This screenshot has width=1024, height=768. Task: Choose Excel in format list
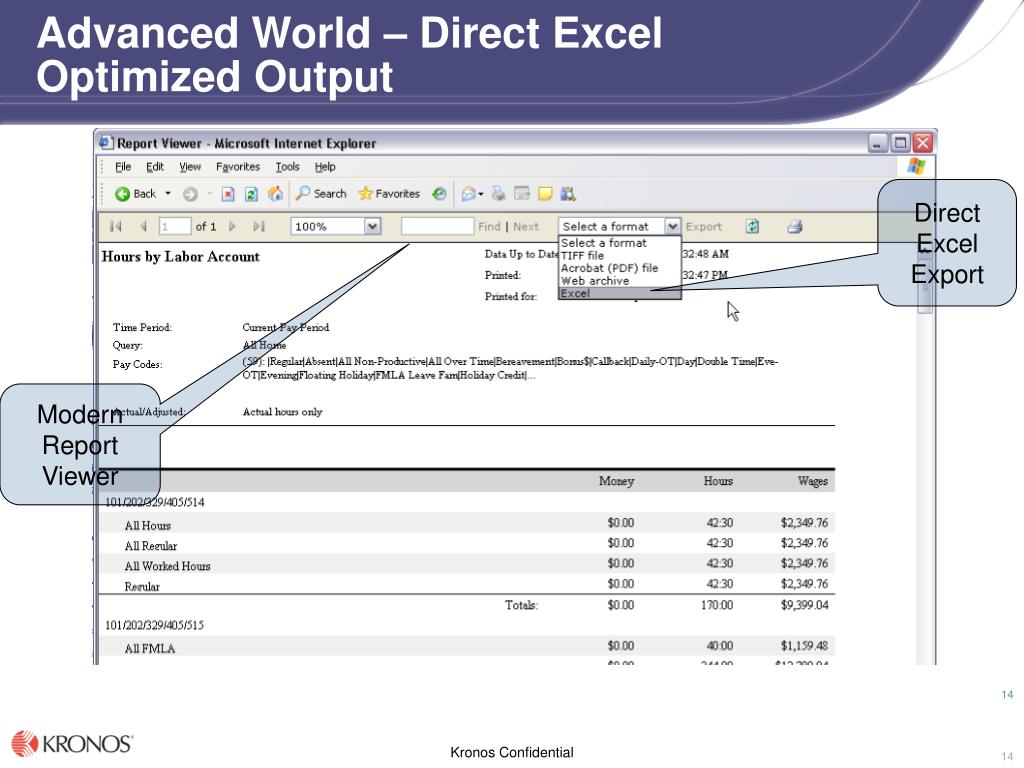click(619, 293)
